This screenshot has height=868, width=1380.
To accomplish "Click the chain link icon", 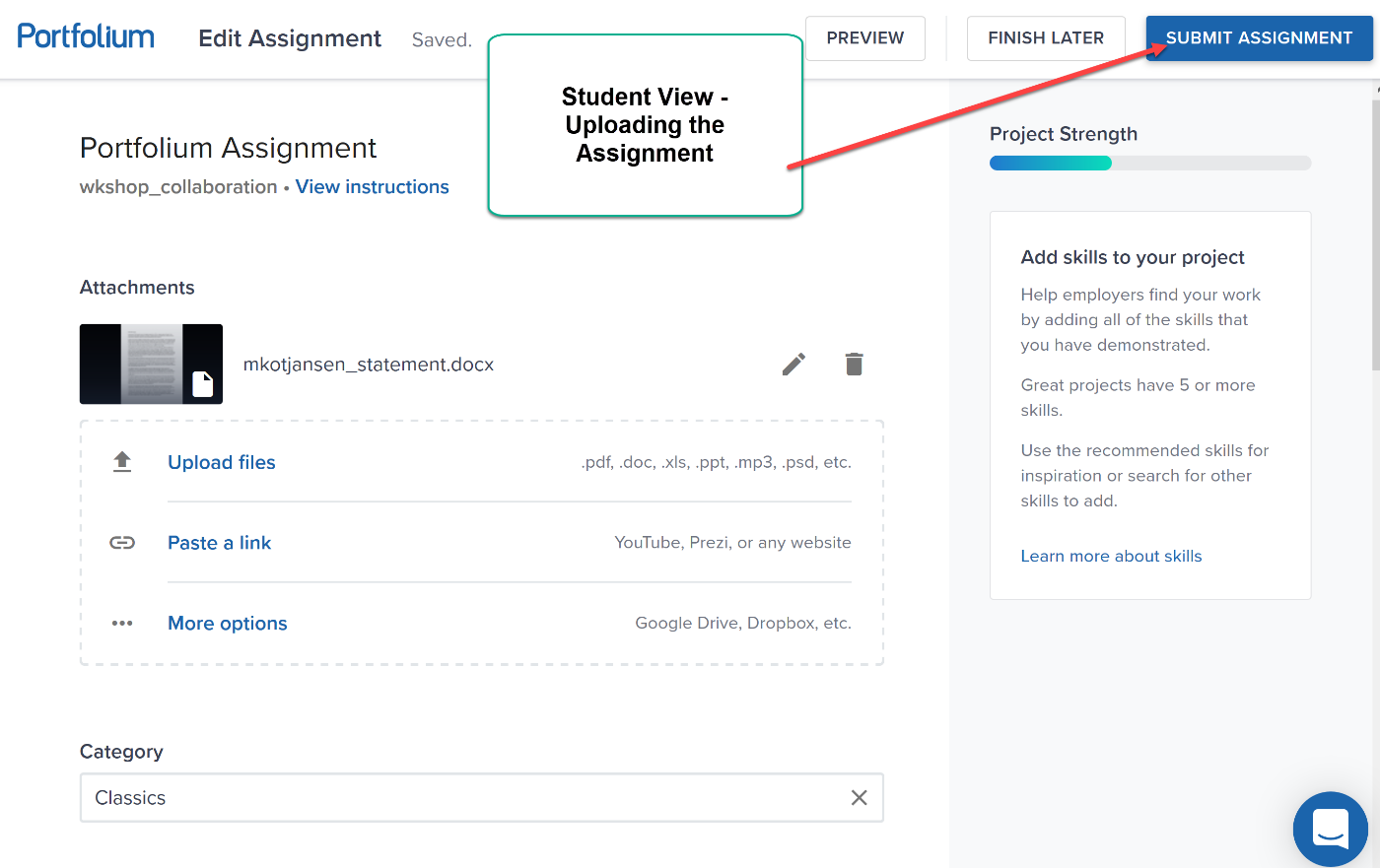I will pos(122,543).
